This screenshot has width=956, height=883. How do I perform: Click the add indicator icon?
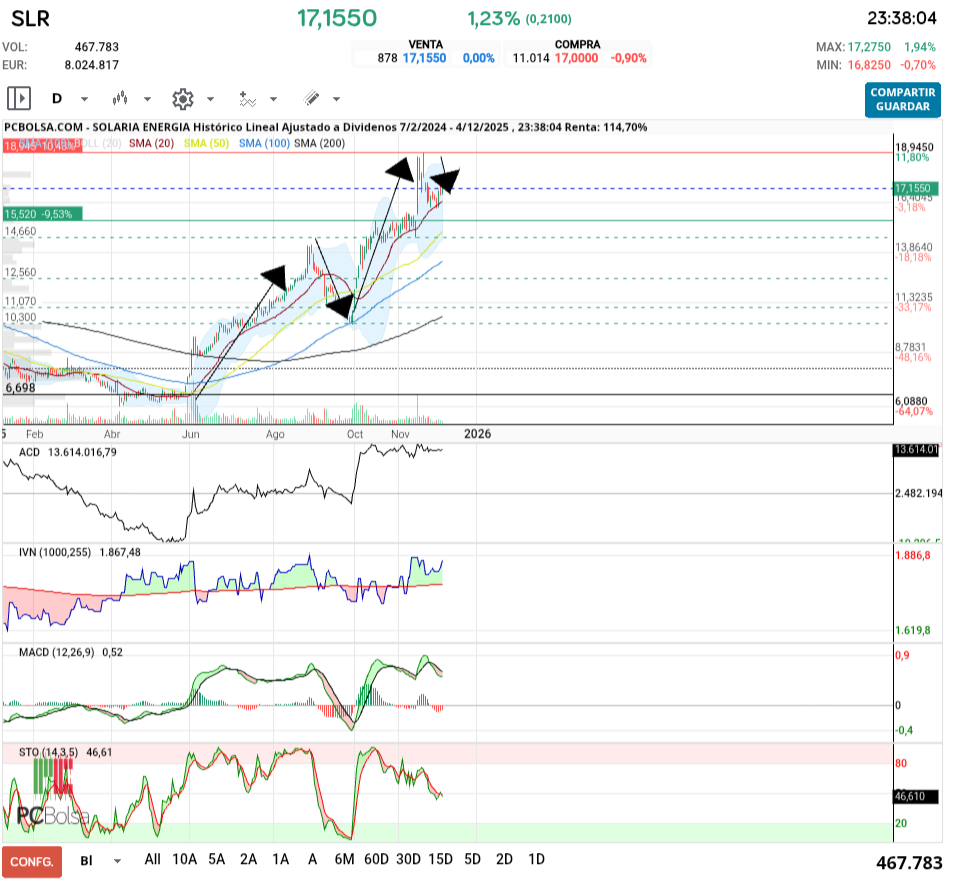(246, 98)
